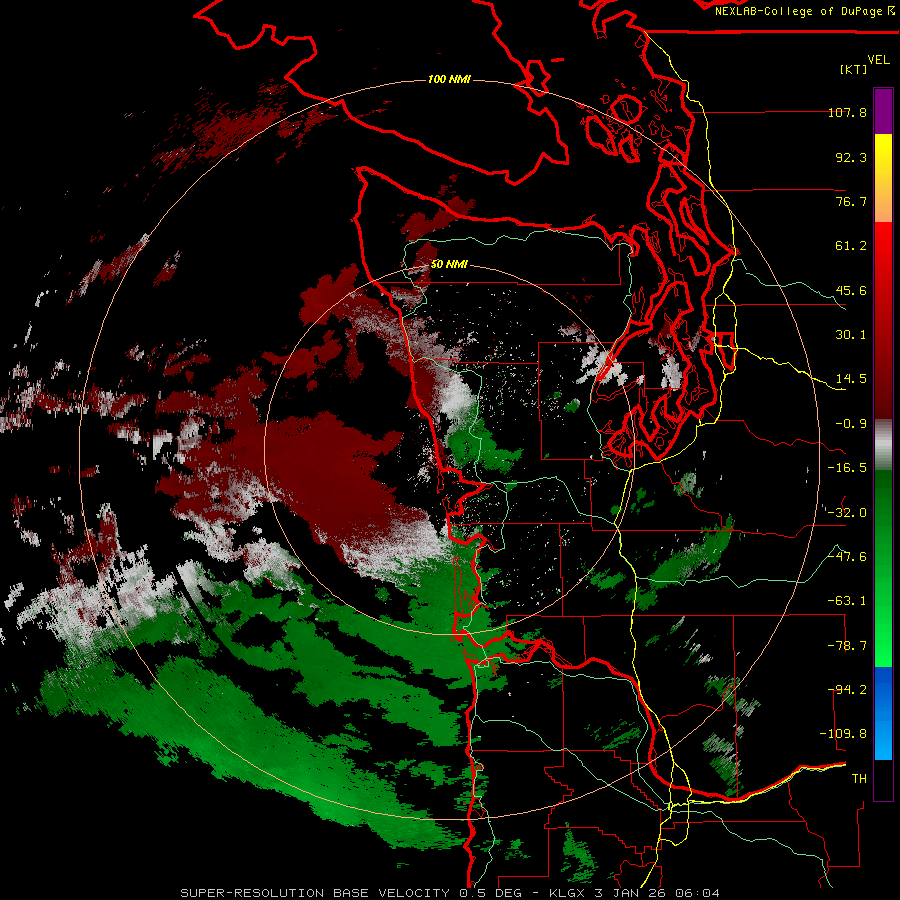Click the -47.6 value on velocity scale
The image size is (900, 900).
(847, 557)
